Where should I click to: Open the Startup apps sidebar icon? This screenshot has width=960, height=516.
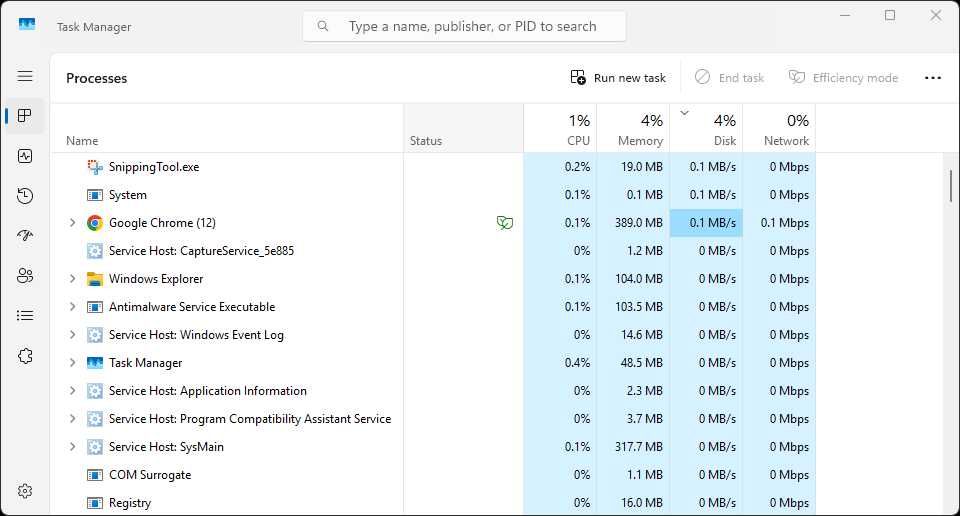pyautogui.click(x=25, y=236)
